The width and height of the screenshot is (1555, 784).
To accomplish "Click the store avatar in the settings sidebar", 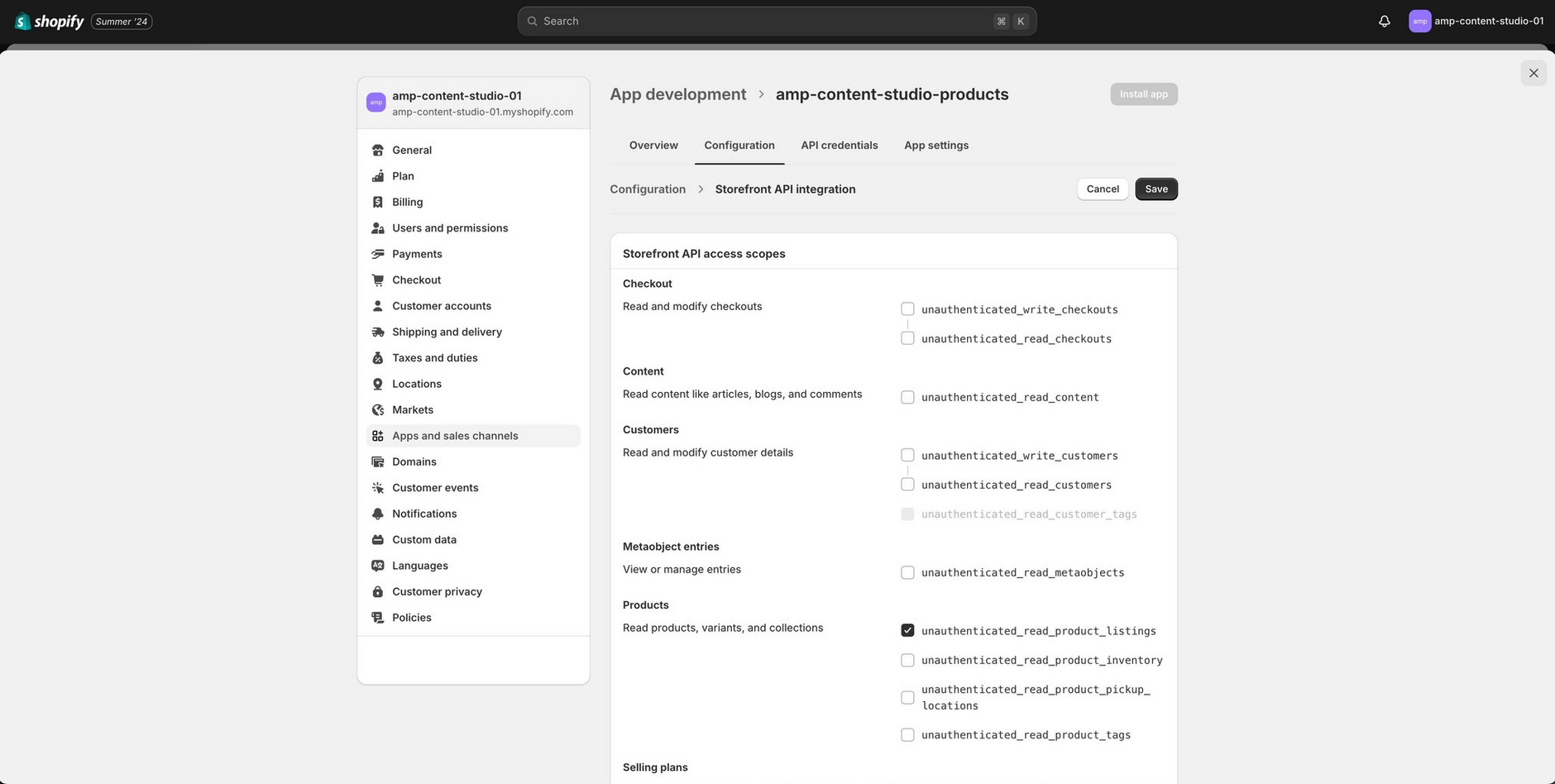I will pyautogui.click(x=376, y=103).
